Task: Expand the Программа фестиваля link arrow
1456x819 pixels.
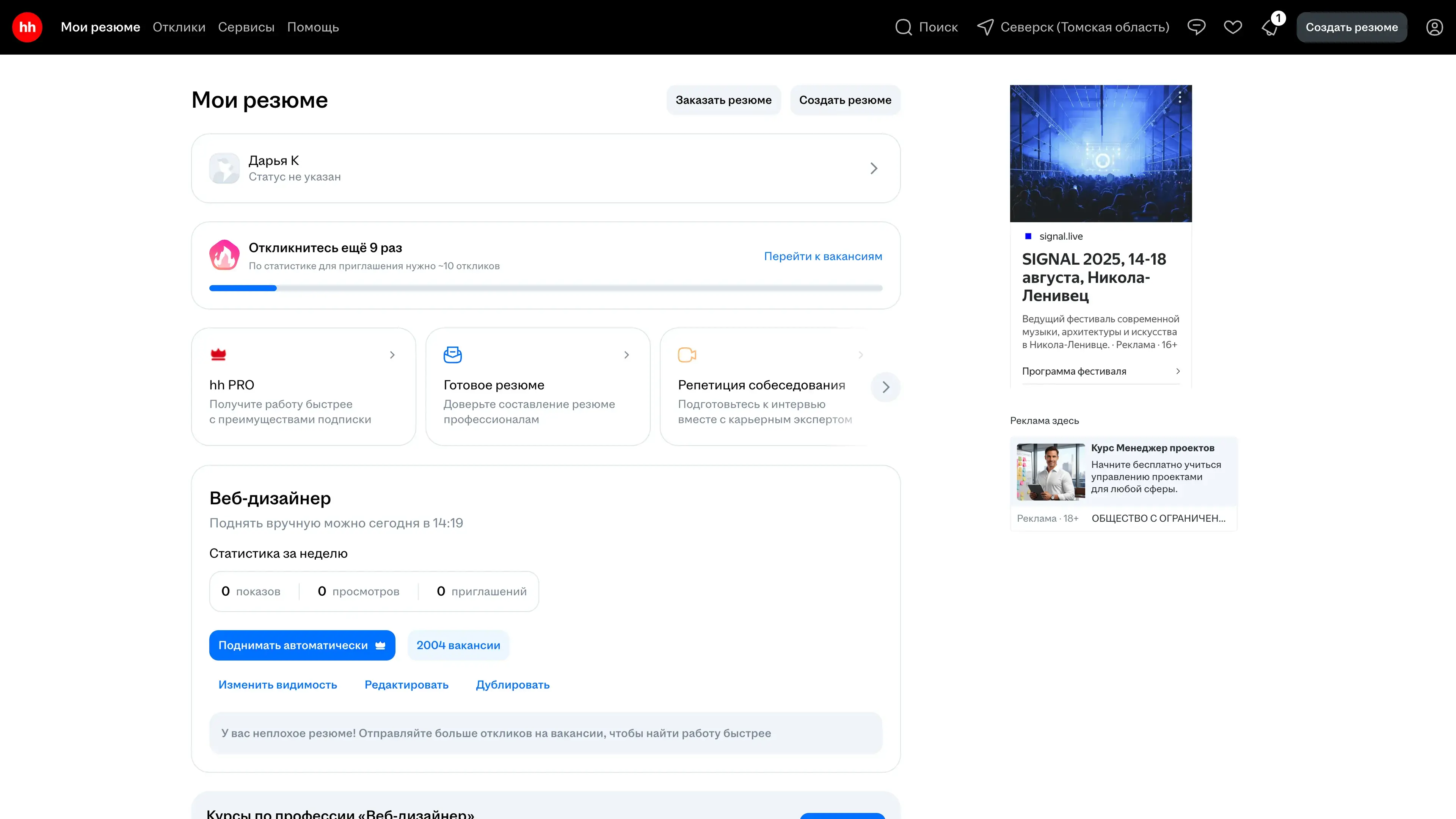Action: pos(1177,371)
